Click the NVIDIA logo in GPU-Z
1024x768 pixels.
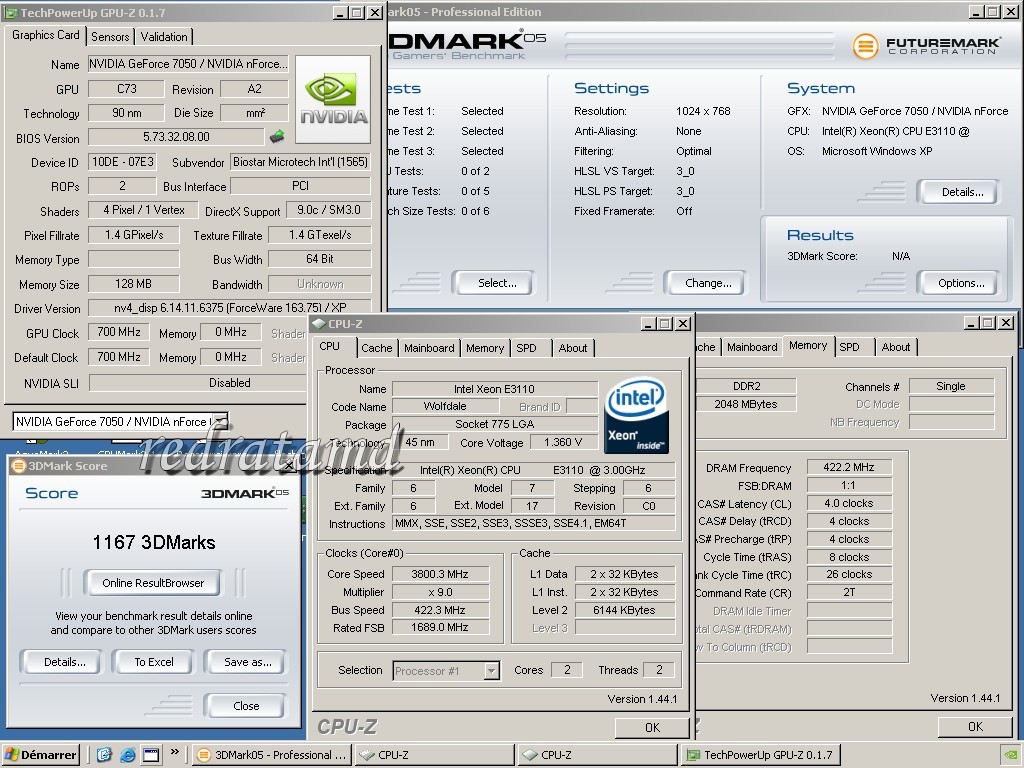[x=333, y=99]
